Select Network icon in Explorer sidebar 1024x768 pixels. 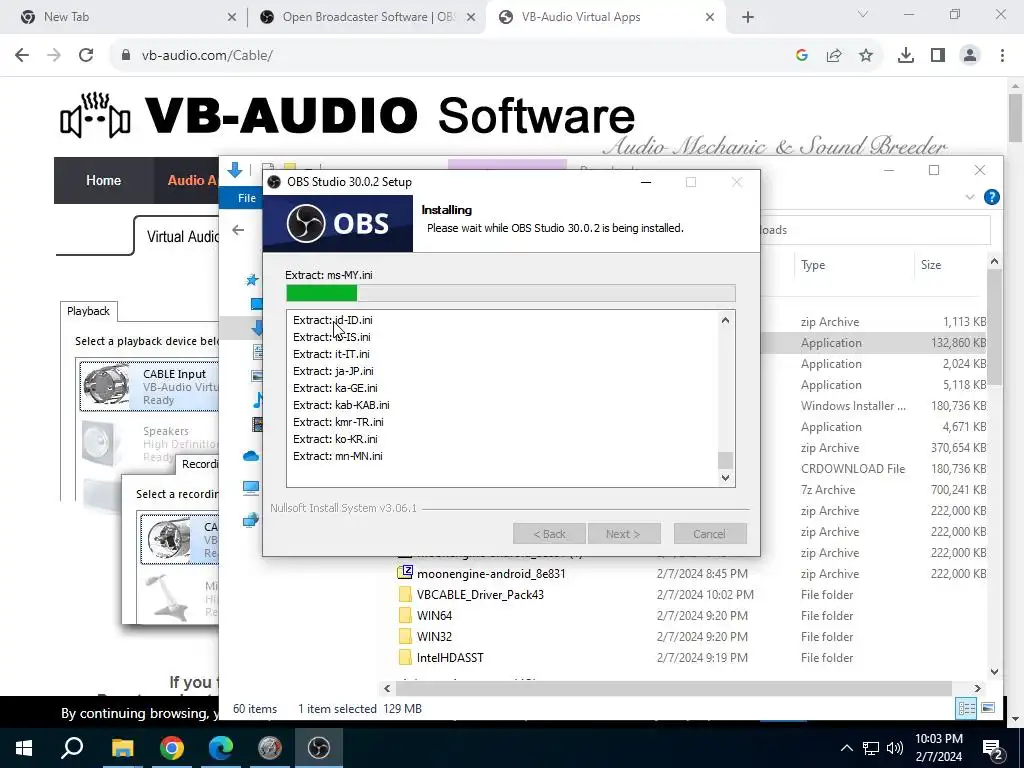tap(251, 520)
